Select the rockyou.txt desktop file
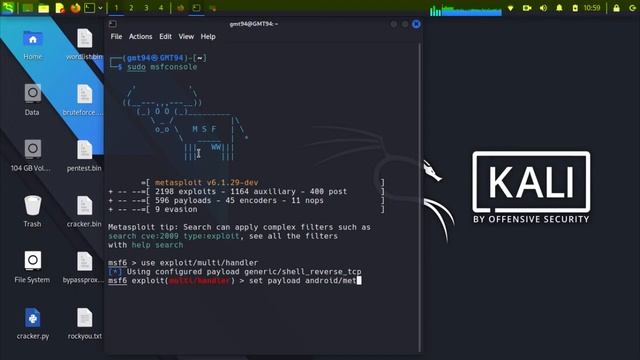Screen dimensions: 640x360 84,324
